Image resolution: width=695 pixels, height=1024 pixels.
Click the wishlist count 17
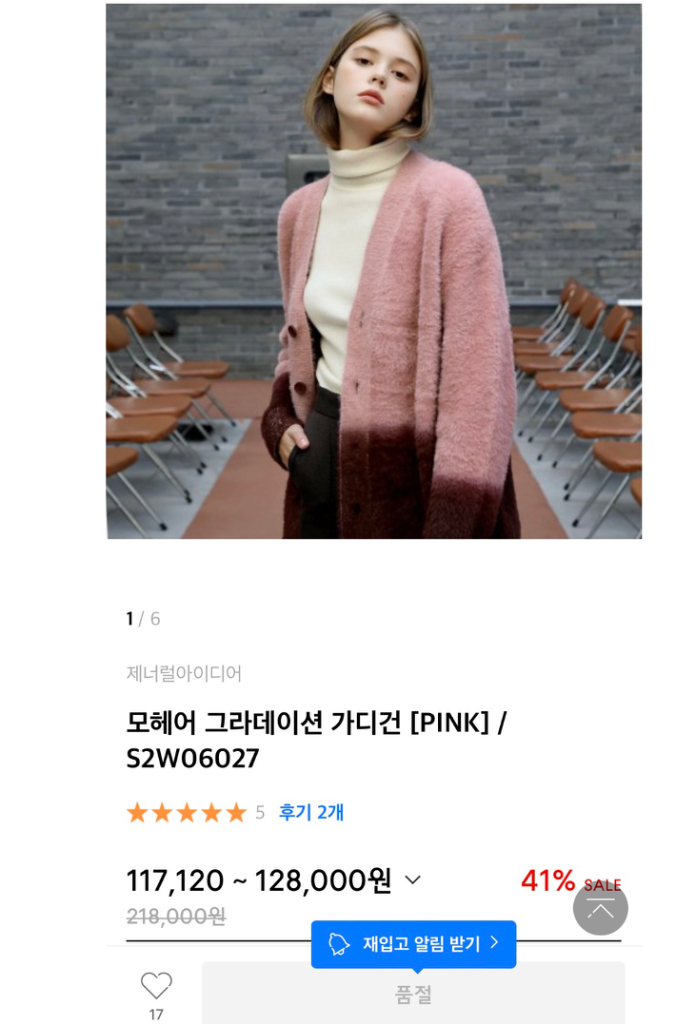click(156, 1014)
